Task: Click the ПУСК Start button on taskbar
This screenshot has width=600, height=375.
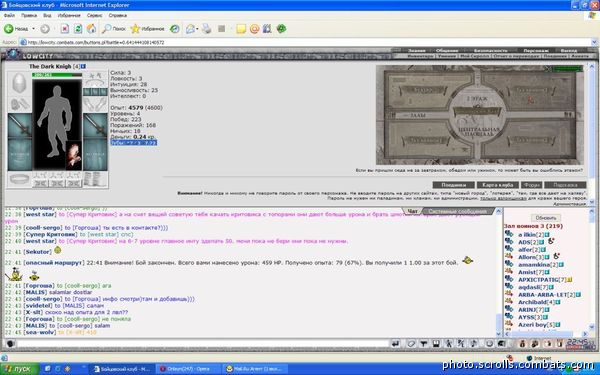Action: (x=20, y=369)
